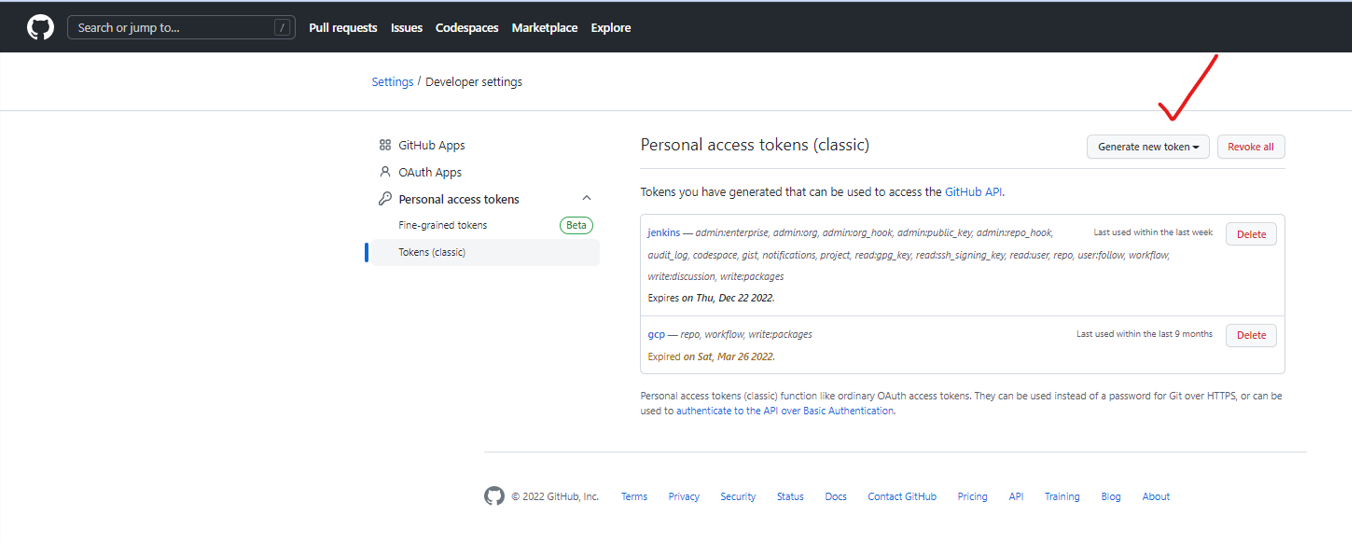This screenshot has width=1352, height=543.
Task: Open Codespaces from the top bar
Action: [x=467, y=28]
